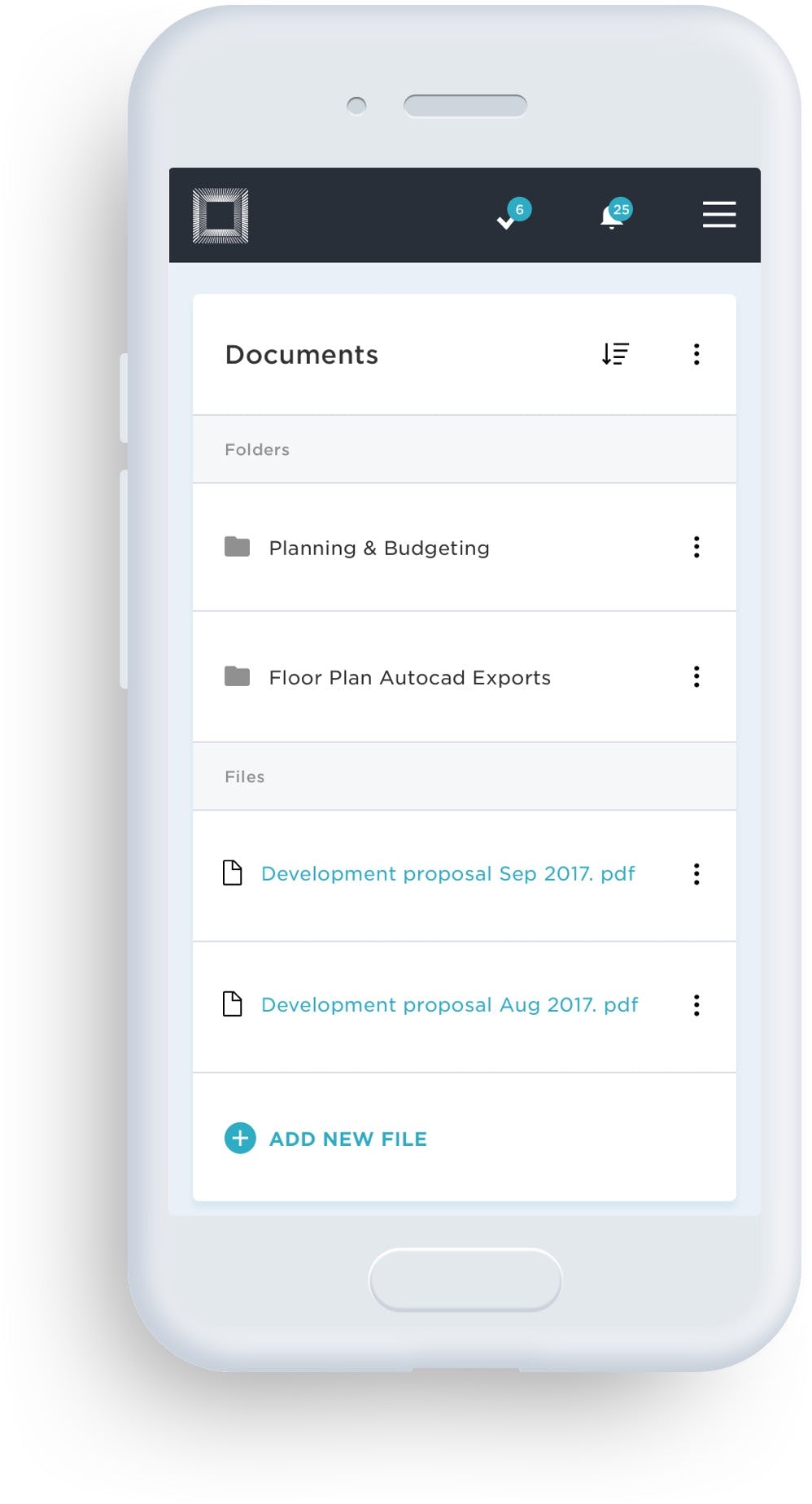Image resolution: width=812 pixels, height=1504 pixels.
Task: Open options for Floor Plan Autocad Exports
Action: pos(696,676)
